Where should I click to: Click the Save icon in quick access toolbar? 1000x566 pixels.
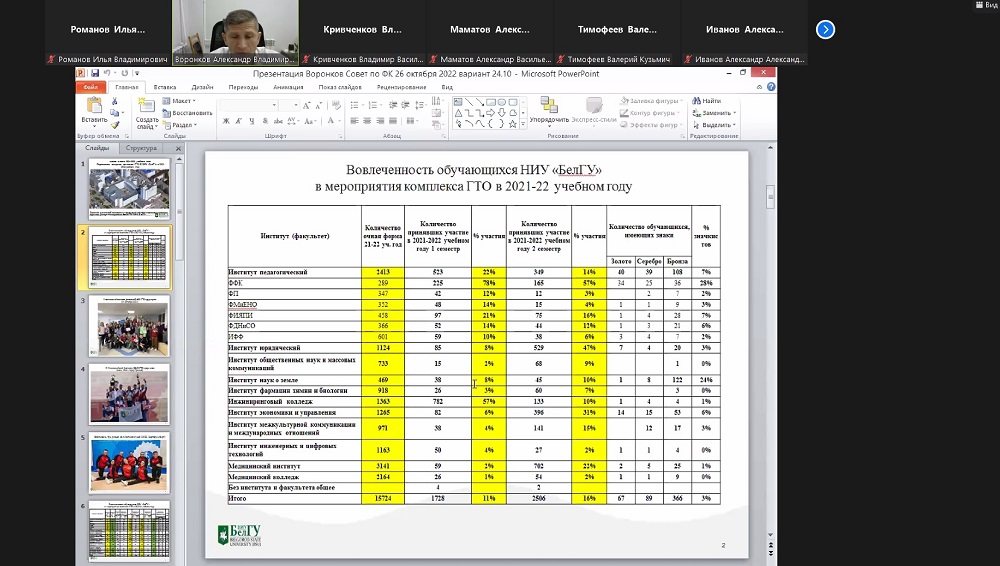tap(94, 73)
